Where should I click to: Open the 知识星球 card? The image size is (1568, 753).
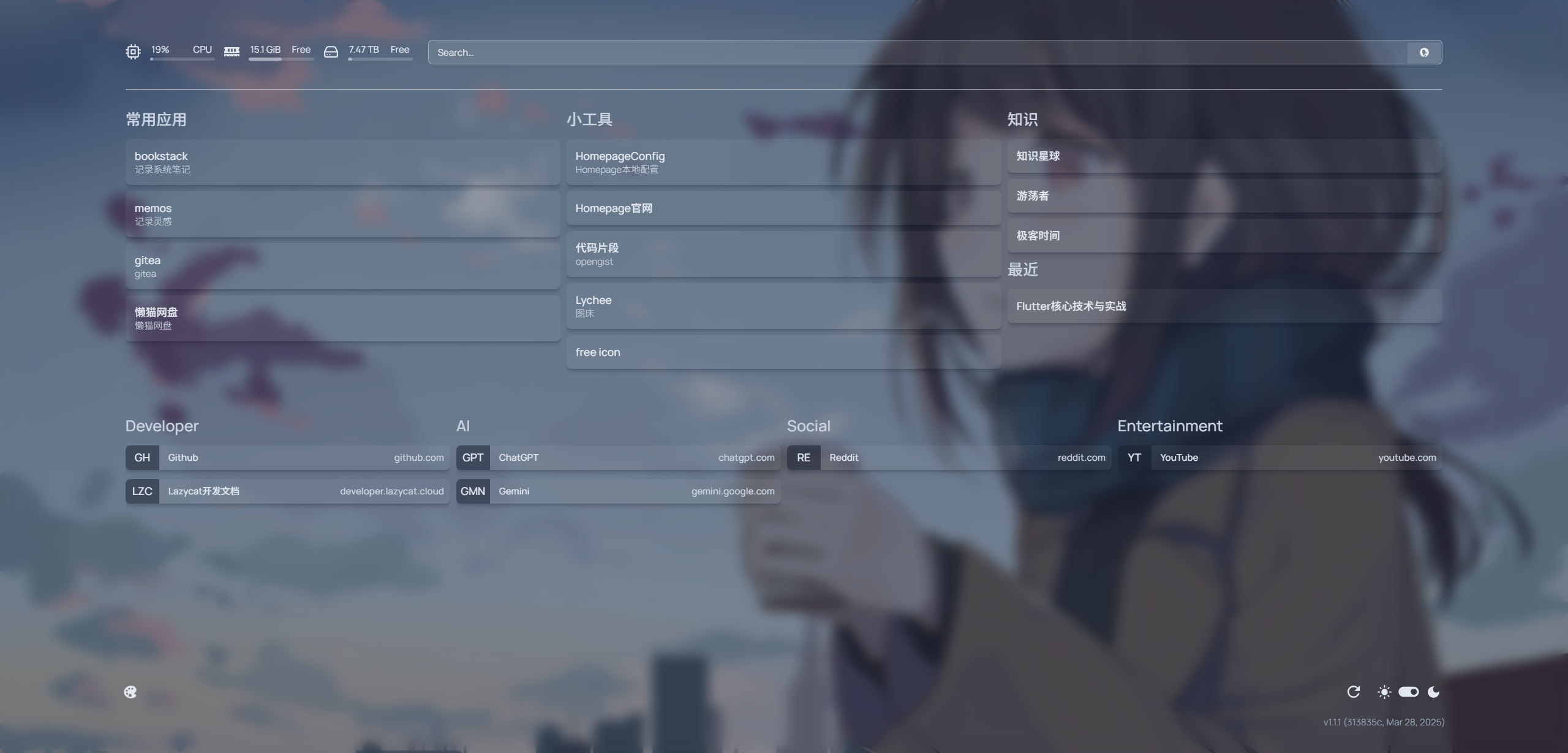point(1225,156)
